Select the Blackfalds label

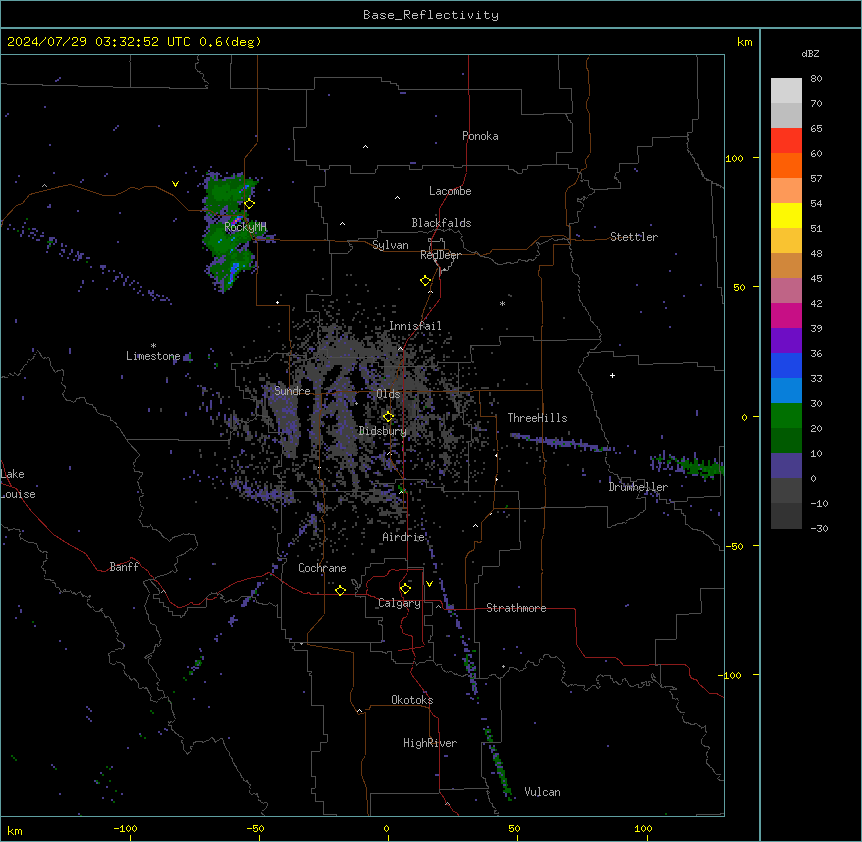[x=441, y=223]
